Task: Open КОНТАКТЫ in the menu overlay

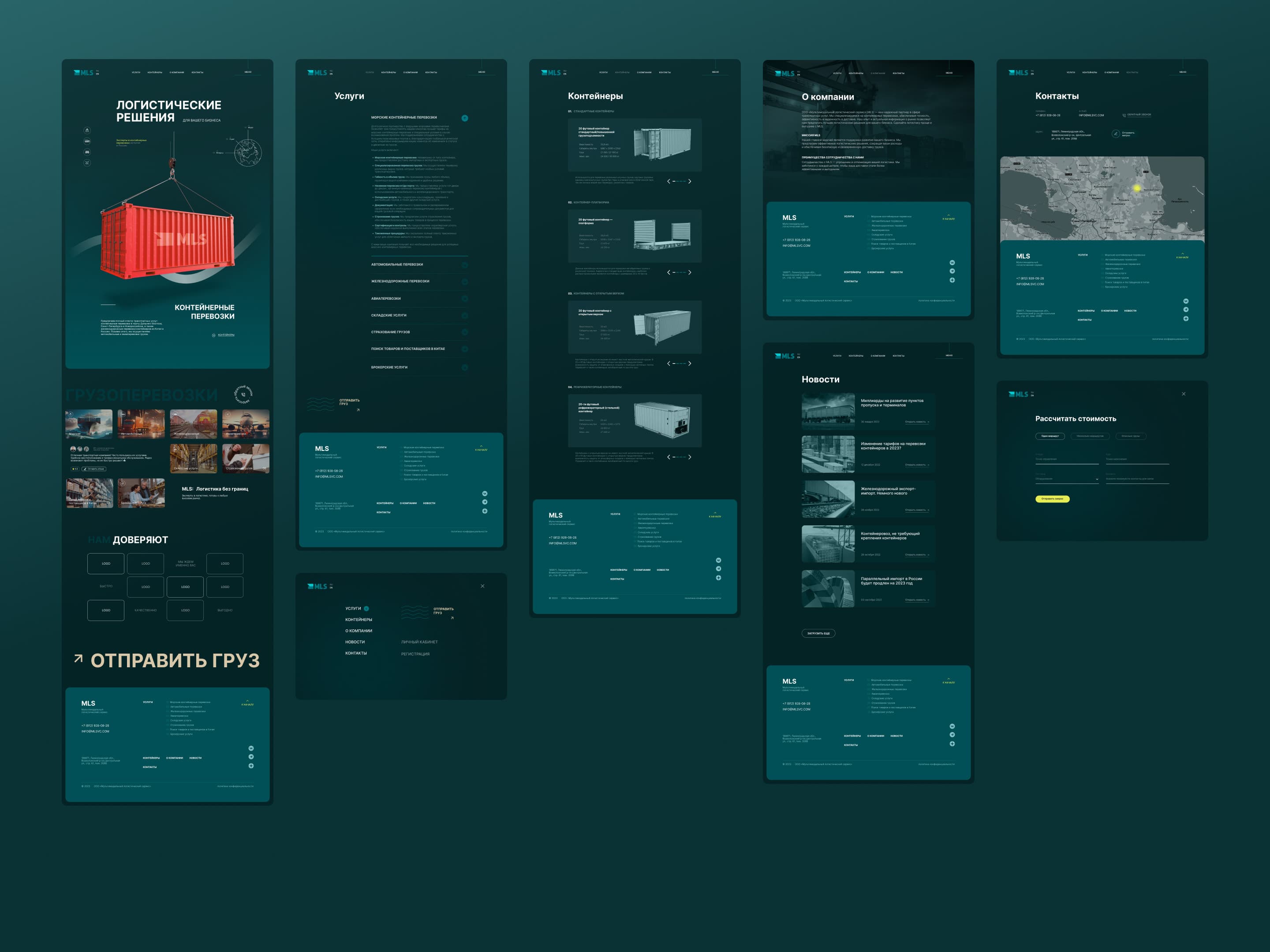Action: (x=356, y=653)
